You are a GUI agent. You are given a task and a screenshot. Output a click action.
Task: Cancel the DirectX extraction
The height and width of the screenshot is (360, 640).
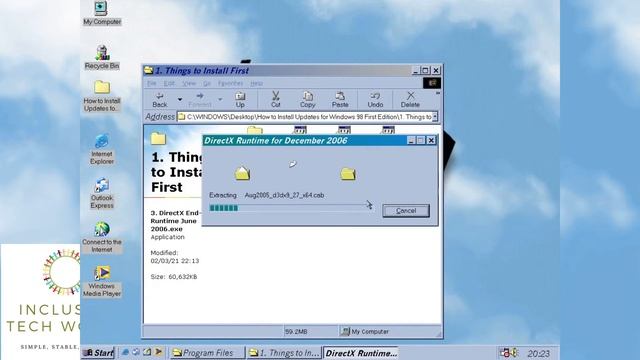[x=406, y=211]
